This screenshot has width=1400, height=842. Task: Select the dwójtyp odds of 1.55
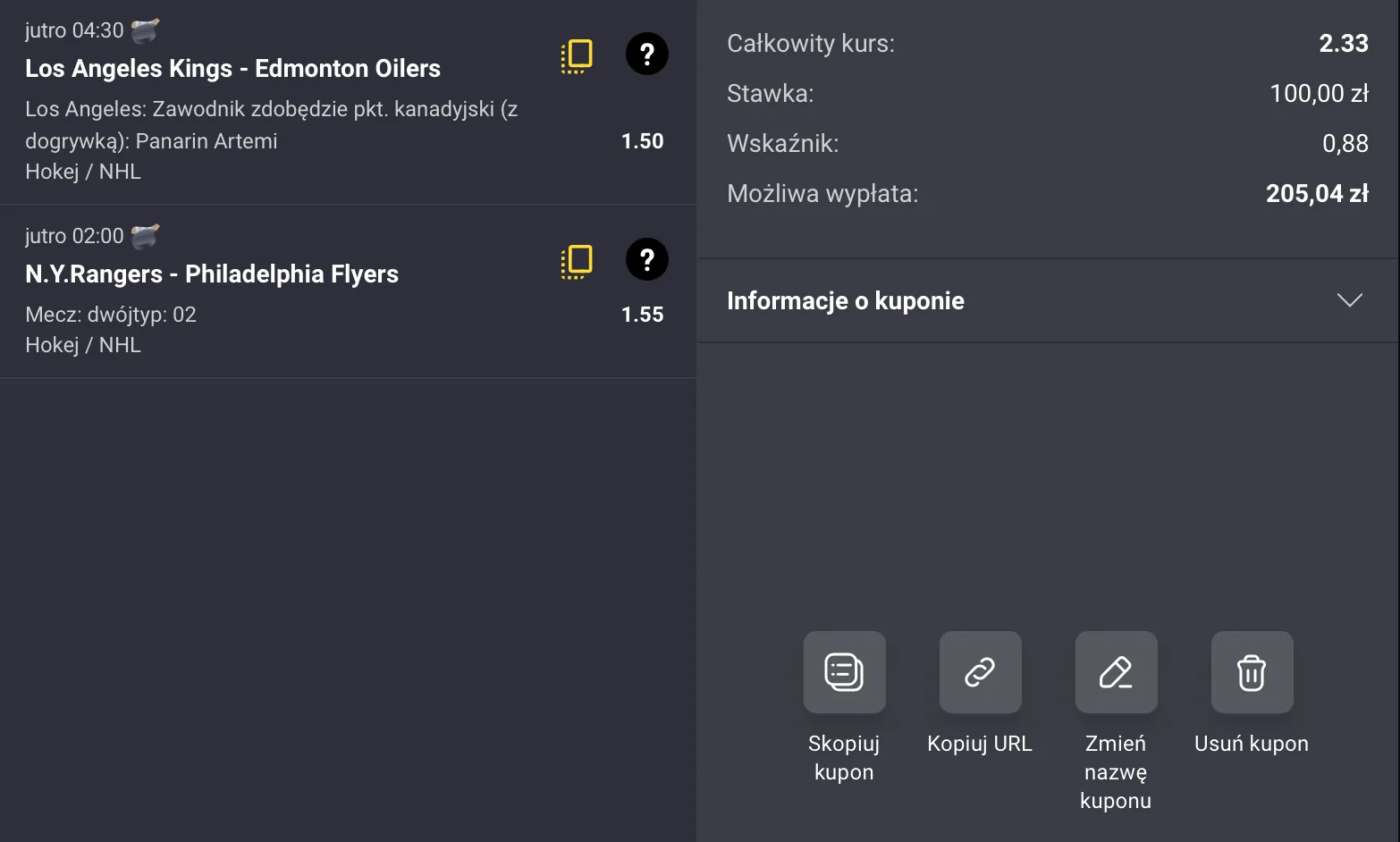coord(643,314)
